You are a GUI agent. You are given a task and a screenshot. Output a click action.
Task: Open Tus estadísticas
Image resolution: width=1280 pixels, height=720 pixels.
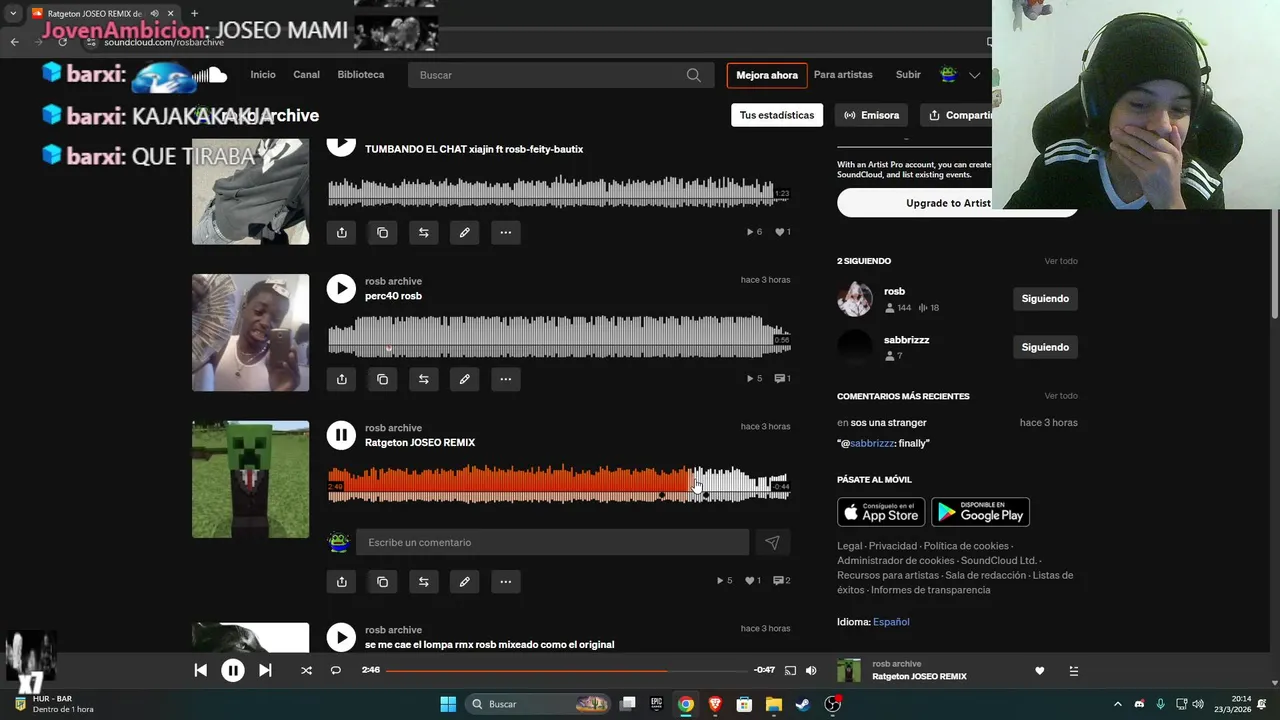click(777, 115)
